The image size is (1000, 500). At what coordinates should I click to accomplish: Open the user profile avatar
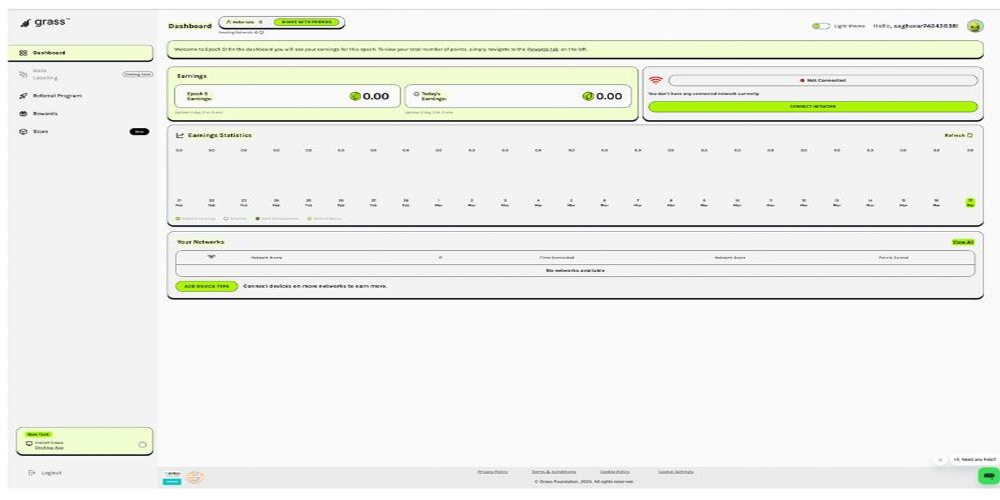(x=974, y=26)
